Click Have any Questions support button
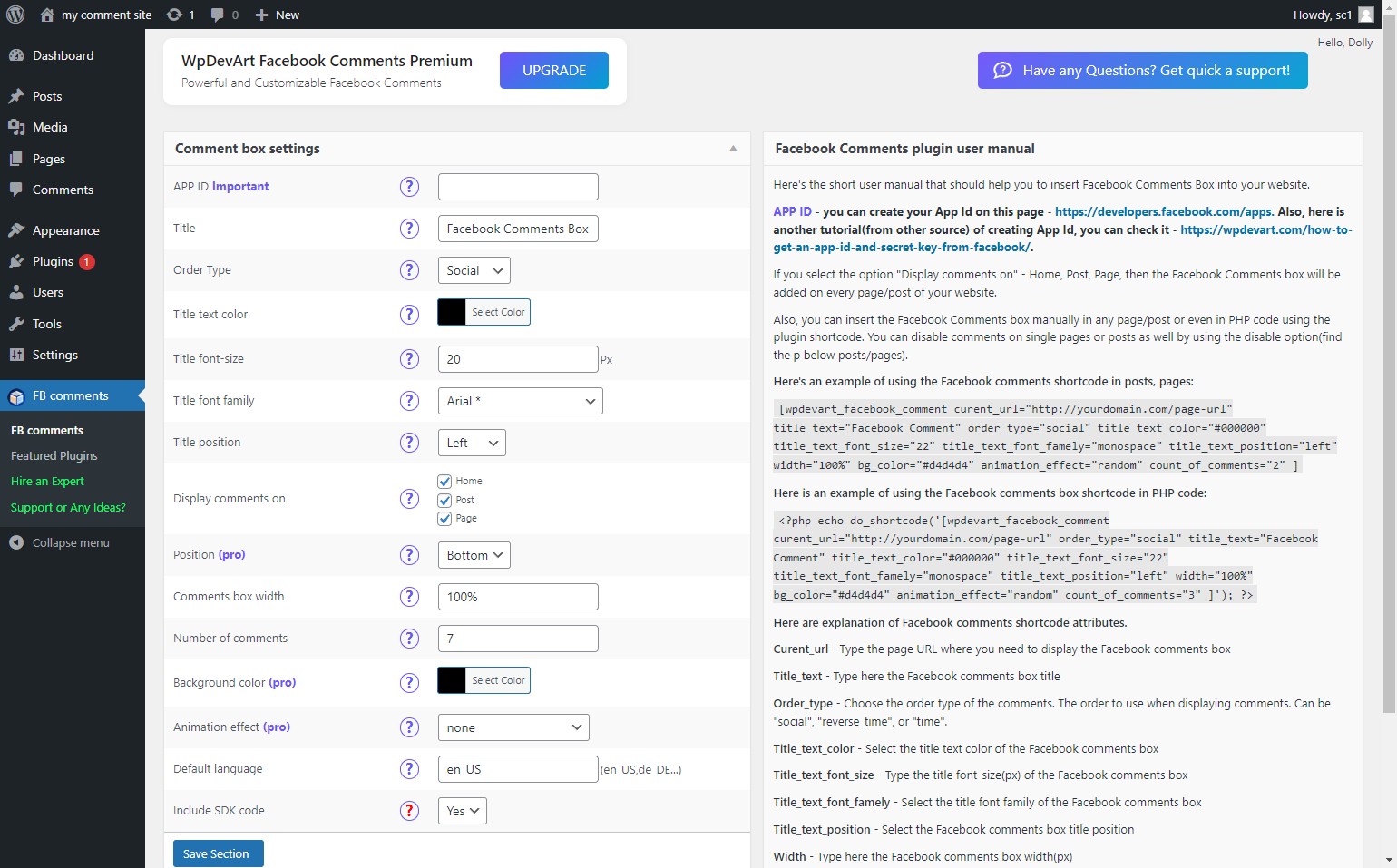Screen dimensions: 1397x868 tap(1143, 70)
